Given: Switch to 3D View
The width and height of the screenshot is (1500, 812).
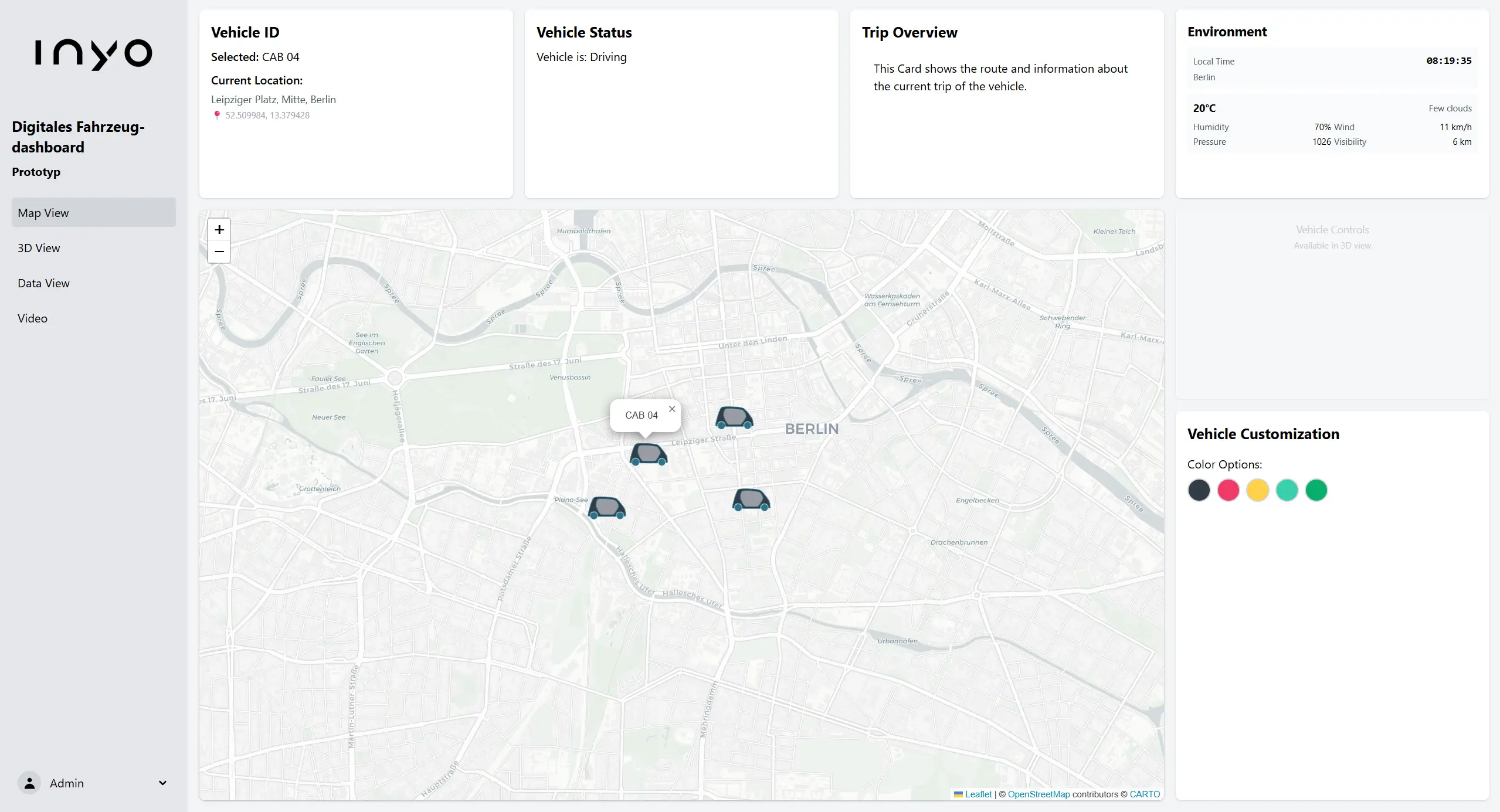Looking at the screenshot, I should point(94,248).
